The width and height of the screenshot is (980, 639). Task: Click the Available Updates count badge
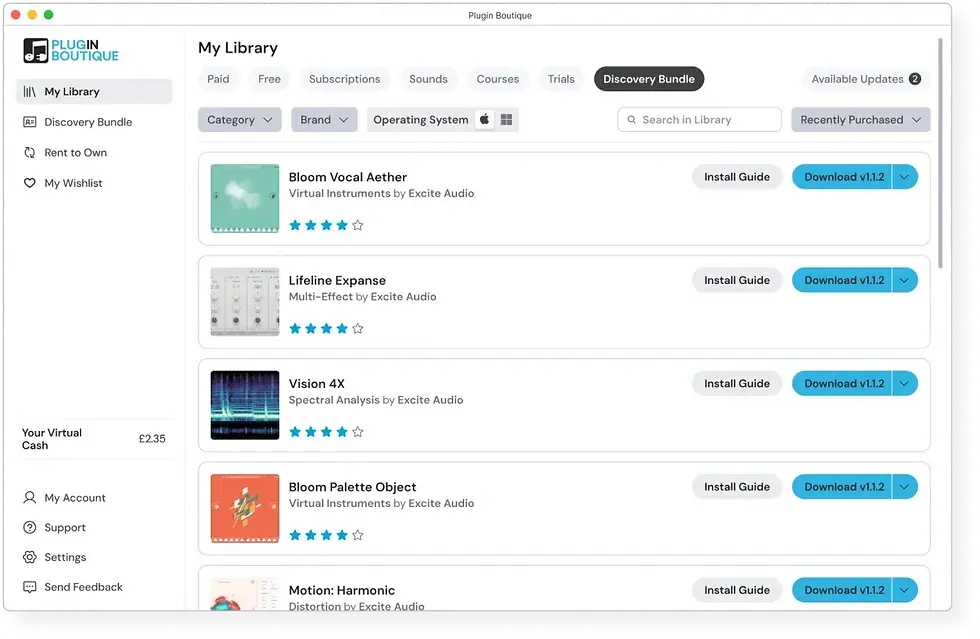[x=915, y=79]
